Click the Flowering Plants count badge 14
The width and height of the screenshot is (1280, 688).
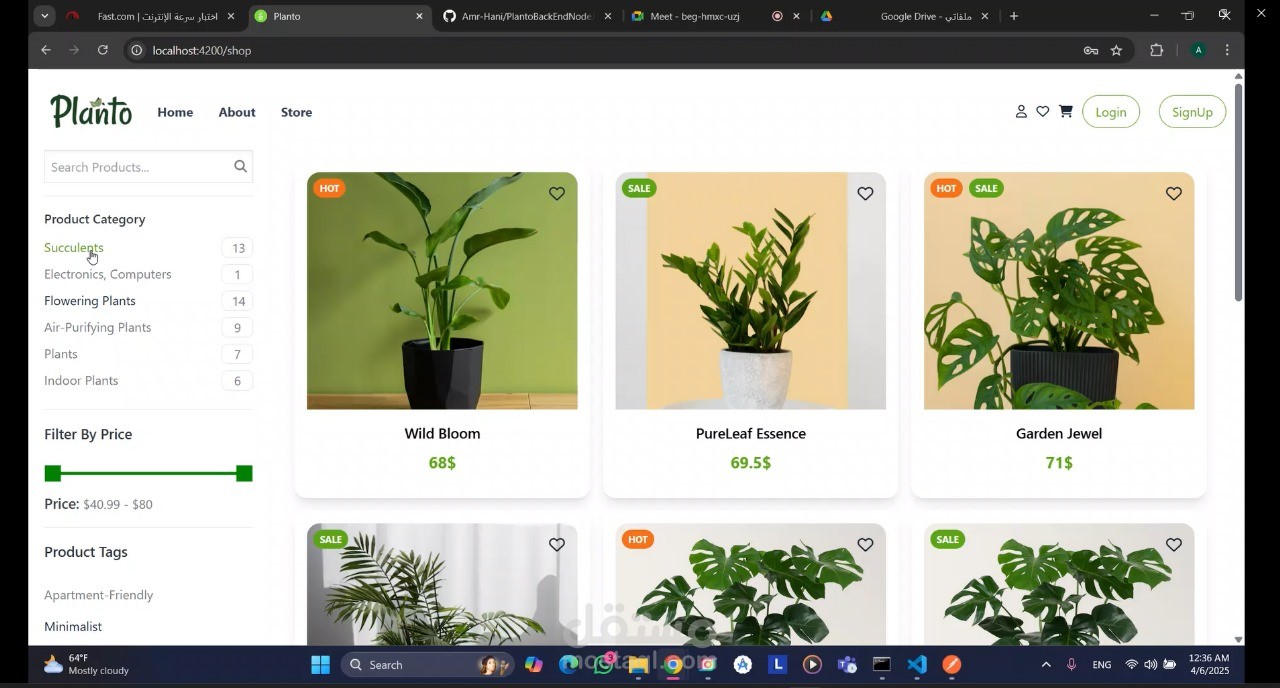[x=238, y=301]
